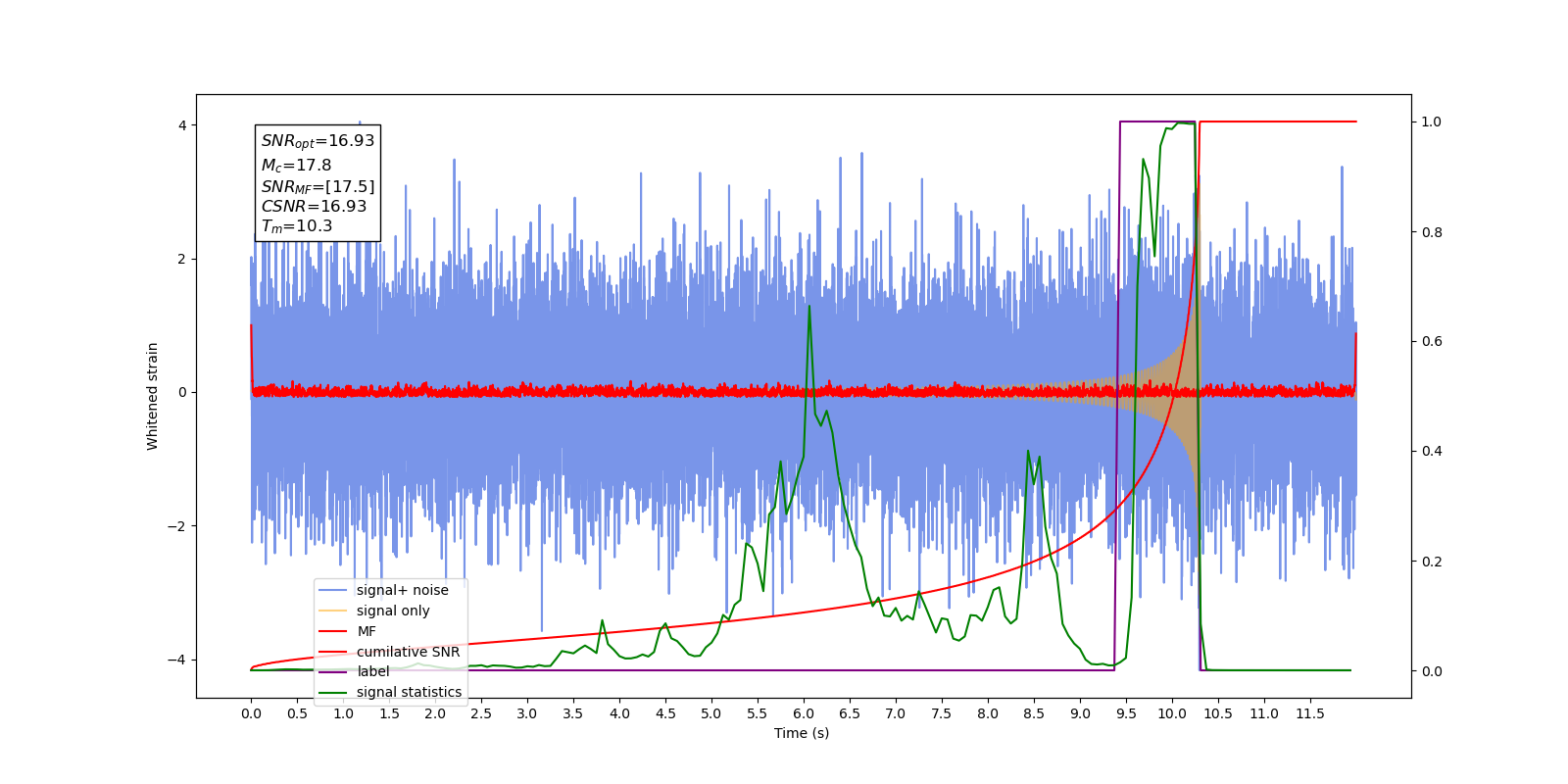Click the 0.5 tick on the time axis
The height and width of the screenshot is (784, 1568).
click(x=297, y=713)
